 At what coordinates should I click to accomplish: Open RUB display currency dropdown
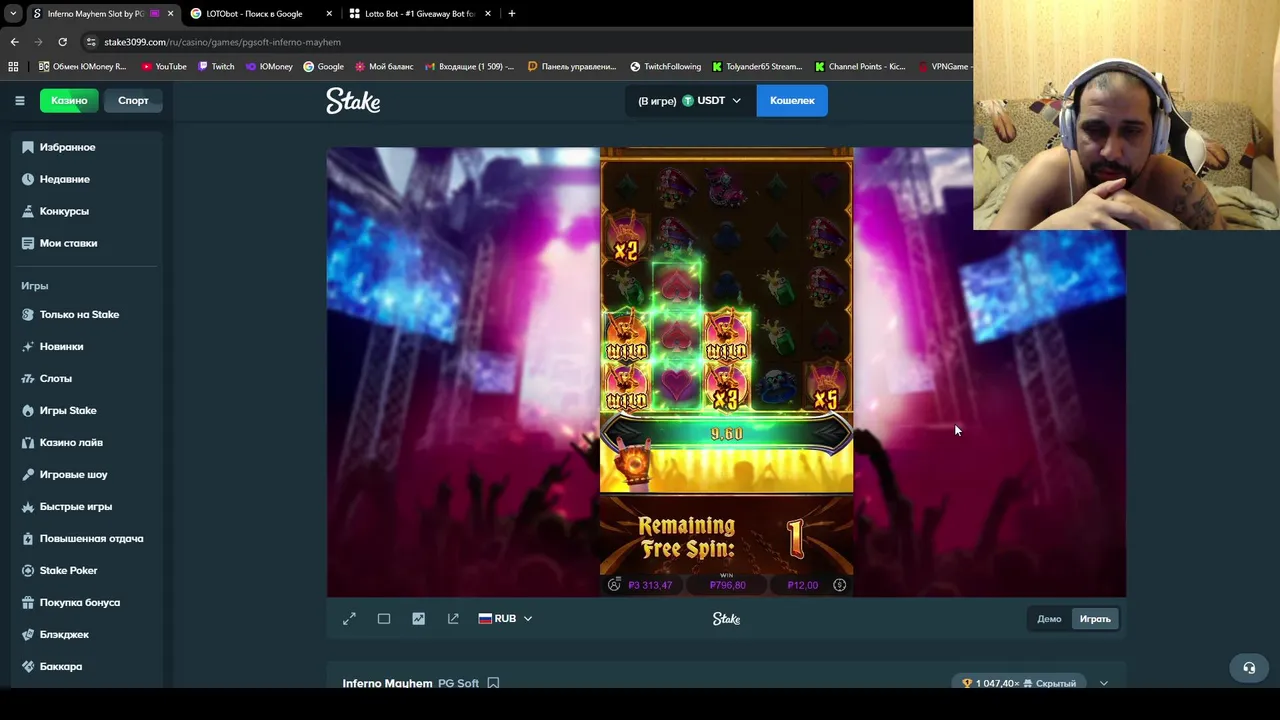505,619
